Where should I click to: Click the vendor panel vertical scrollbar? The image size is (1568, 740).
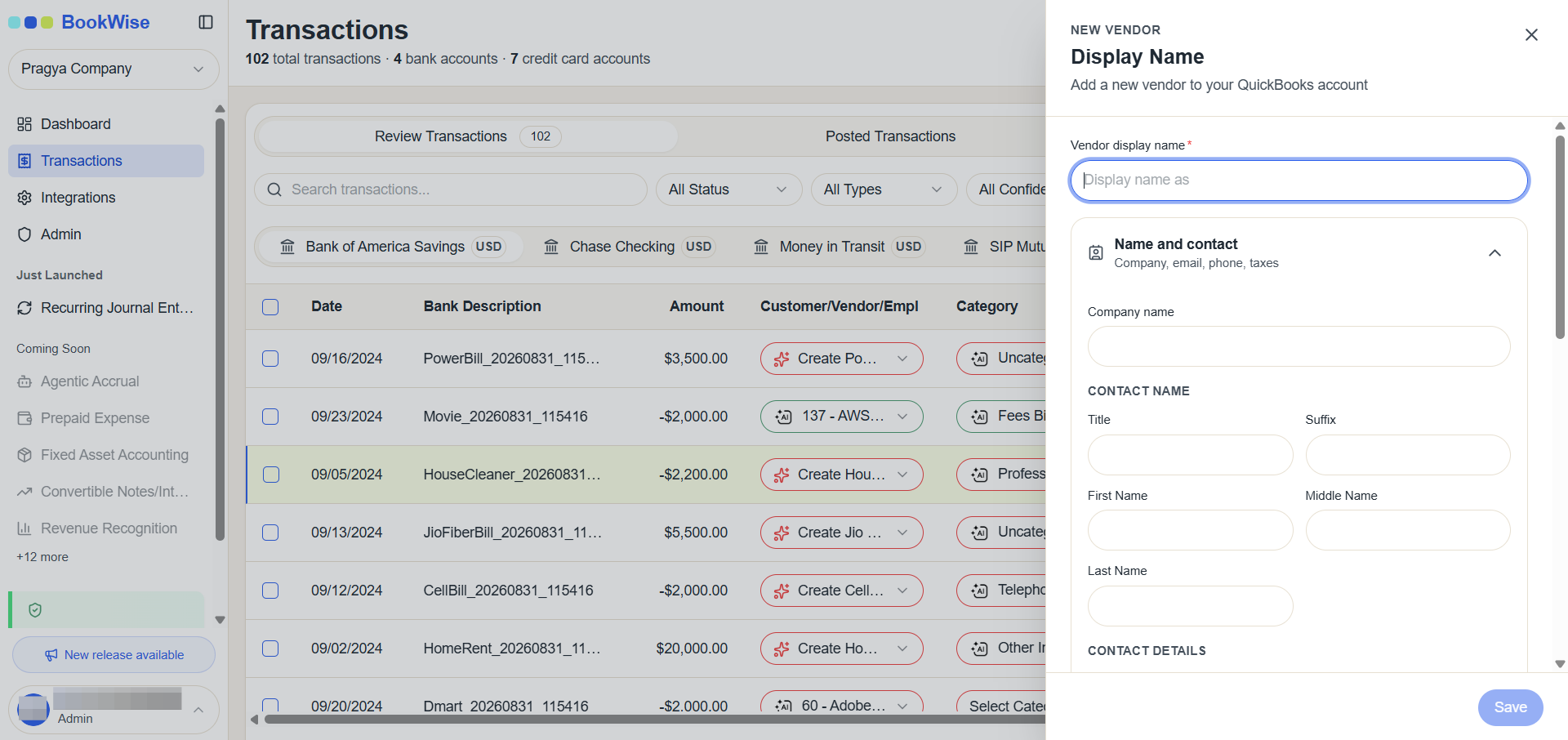tap(1560, 237)
